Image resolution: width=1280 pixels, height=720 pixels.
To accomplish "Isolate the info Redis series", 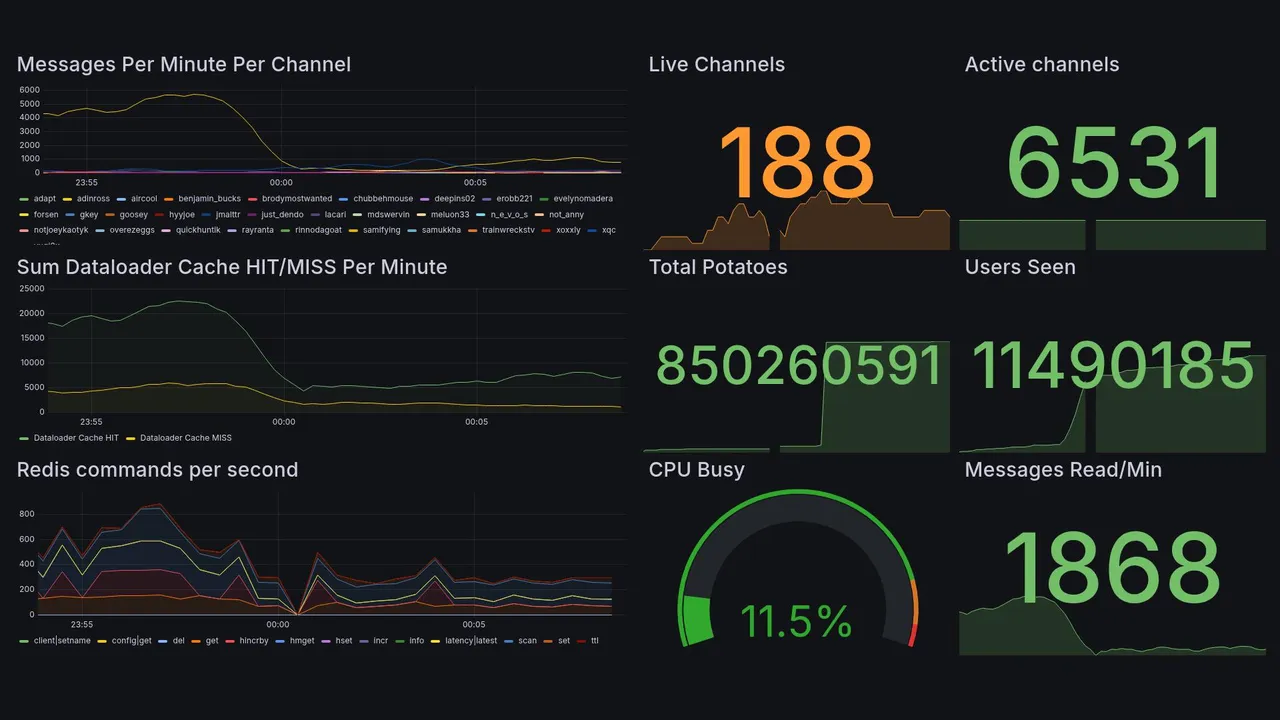I will 410,641.
